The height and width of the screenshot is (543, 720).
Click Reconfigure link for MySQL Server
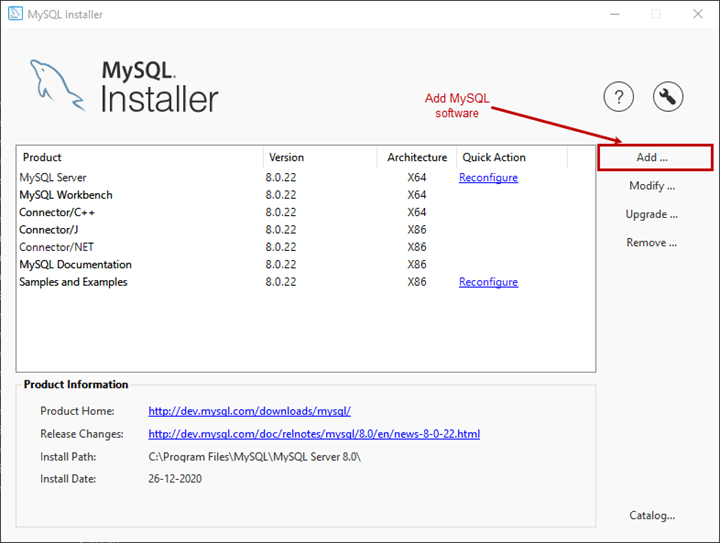pyautogui.click(x=488, y=178)
